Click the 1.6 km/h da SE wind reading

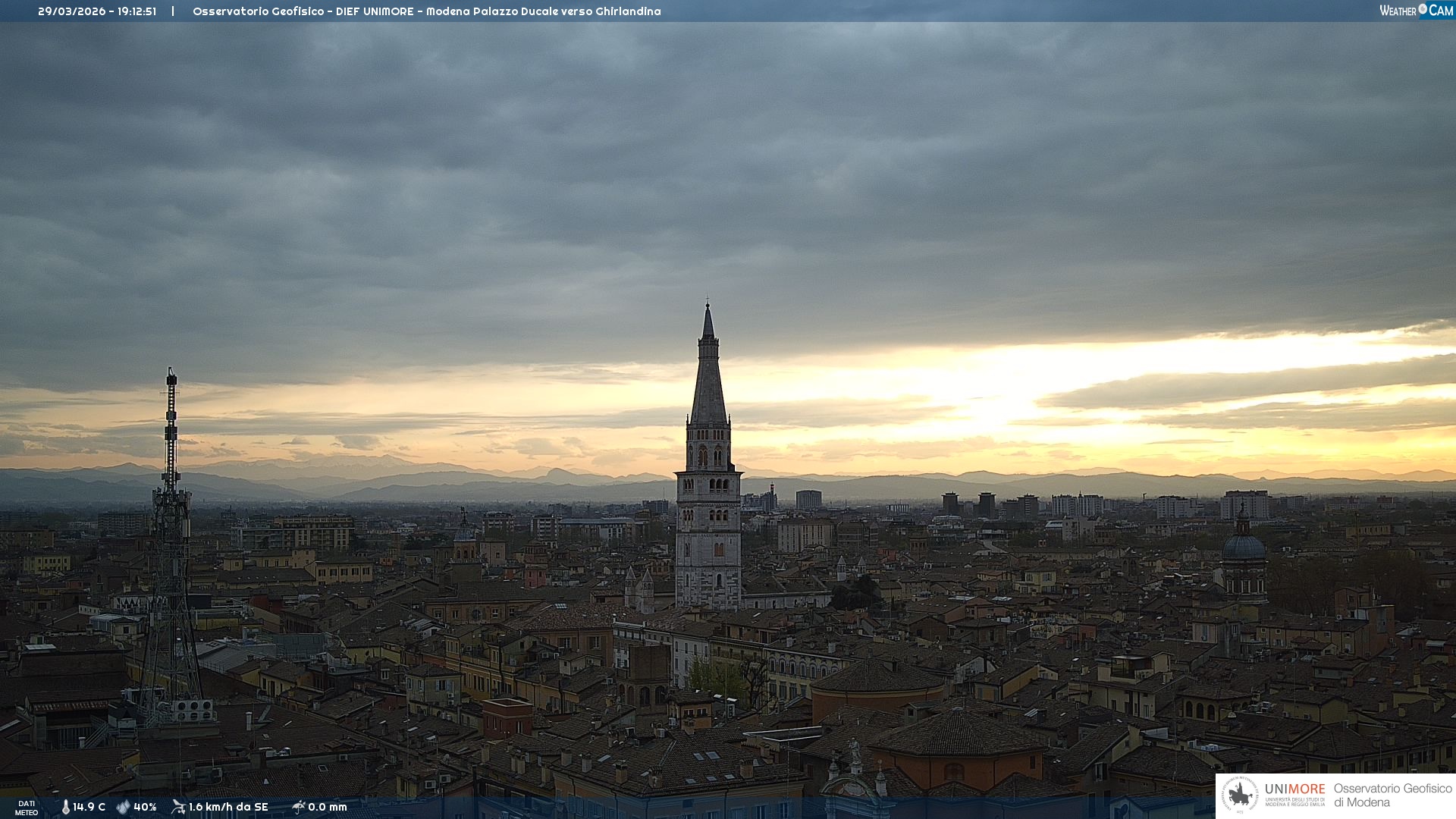pyautogui.click(x=228, y=807)
